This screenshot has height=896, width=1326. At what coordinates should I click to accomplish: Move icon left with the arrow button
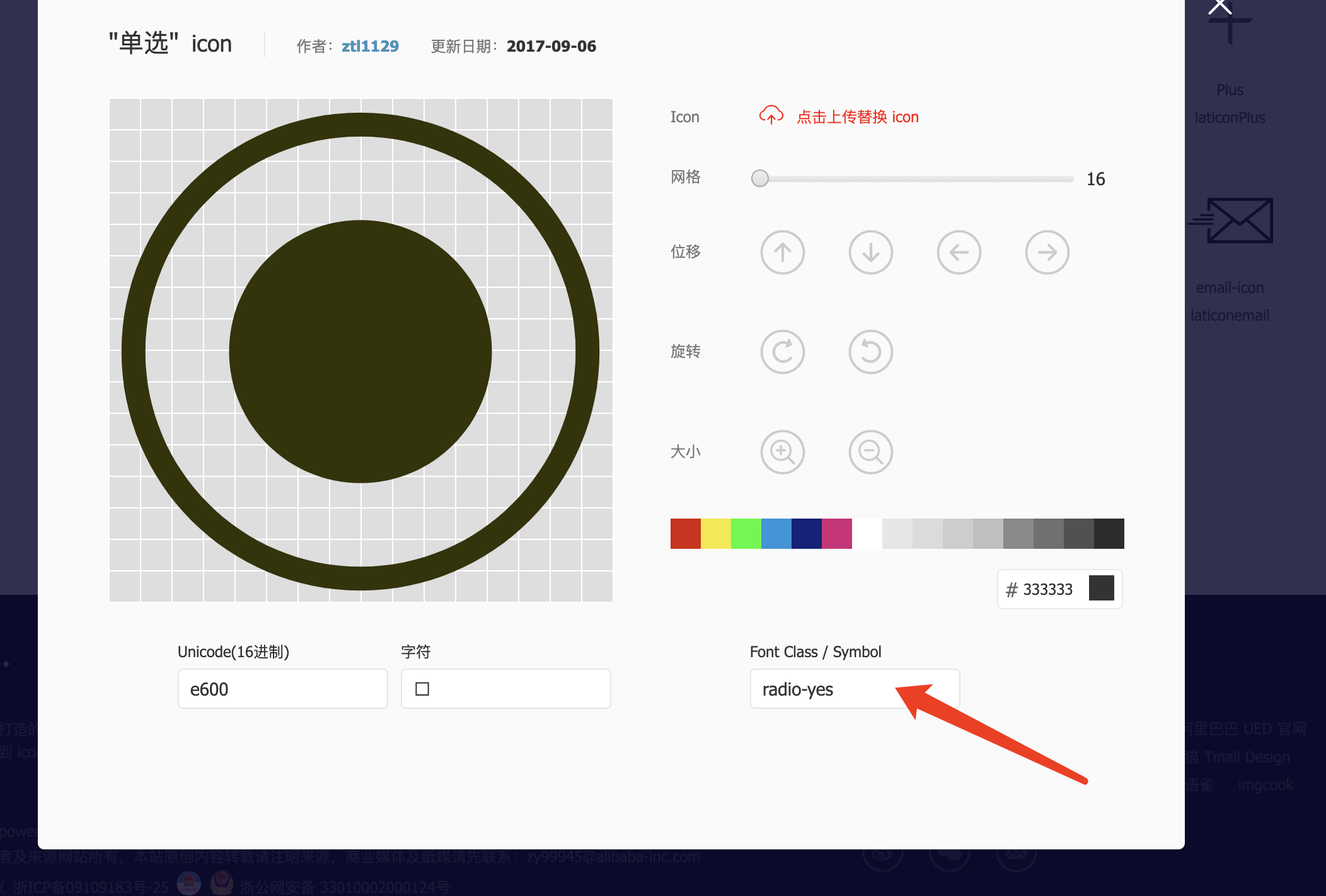click(959, 253)
